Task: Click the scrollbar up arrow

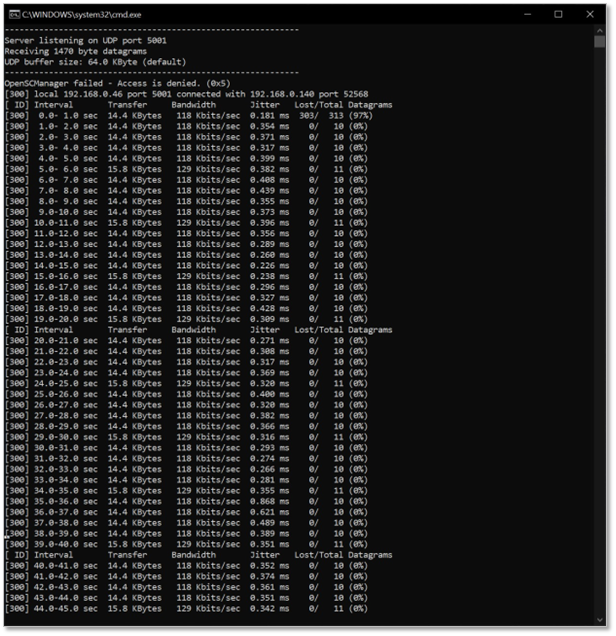Action: pos(601,32)
